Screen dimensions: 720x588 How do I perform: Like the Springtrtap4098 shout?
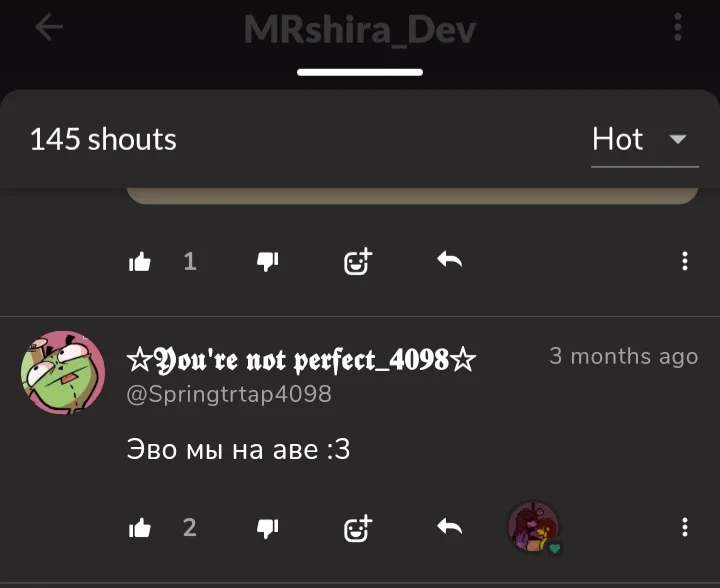pos(140,528)
